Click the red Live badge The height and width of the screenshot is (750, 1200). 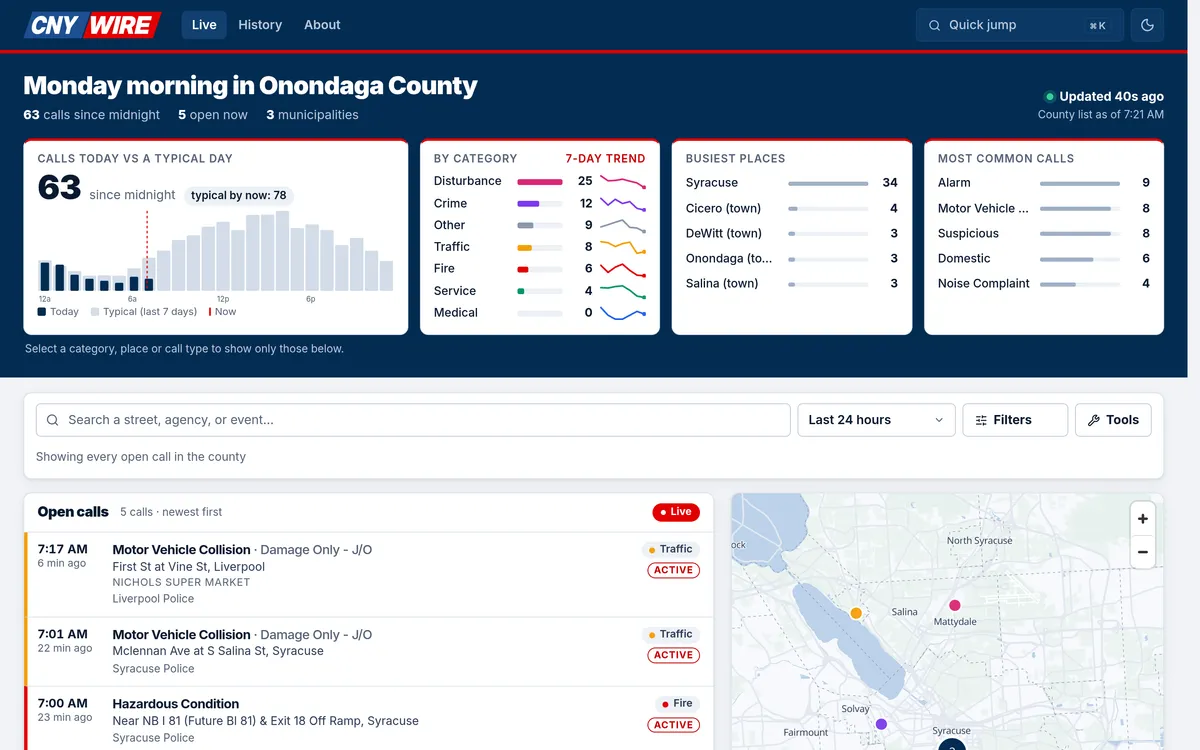pyautogui.click(x=676, y=512)
